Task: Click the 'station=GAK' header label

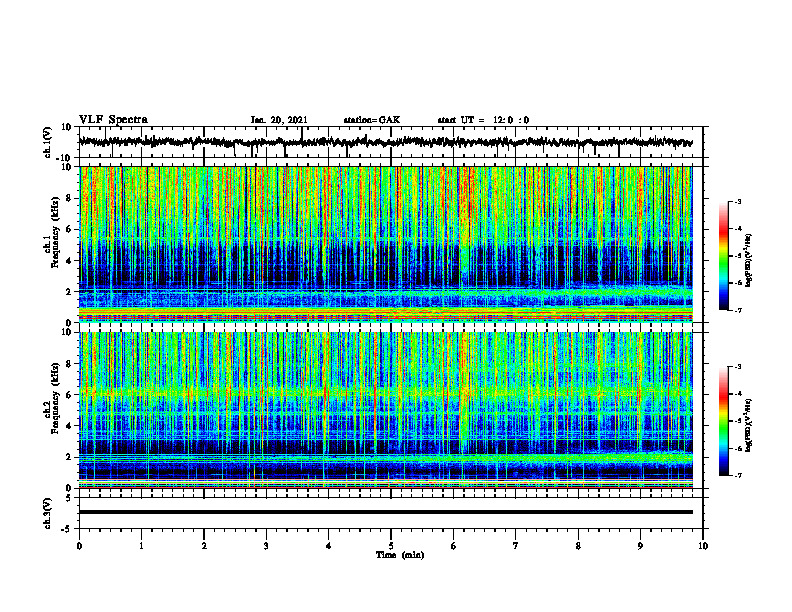Action: [372, 120]
